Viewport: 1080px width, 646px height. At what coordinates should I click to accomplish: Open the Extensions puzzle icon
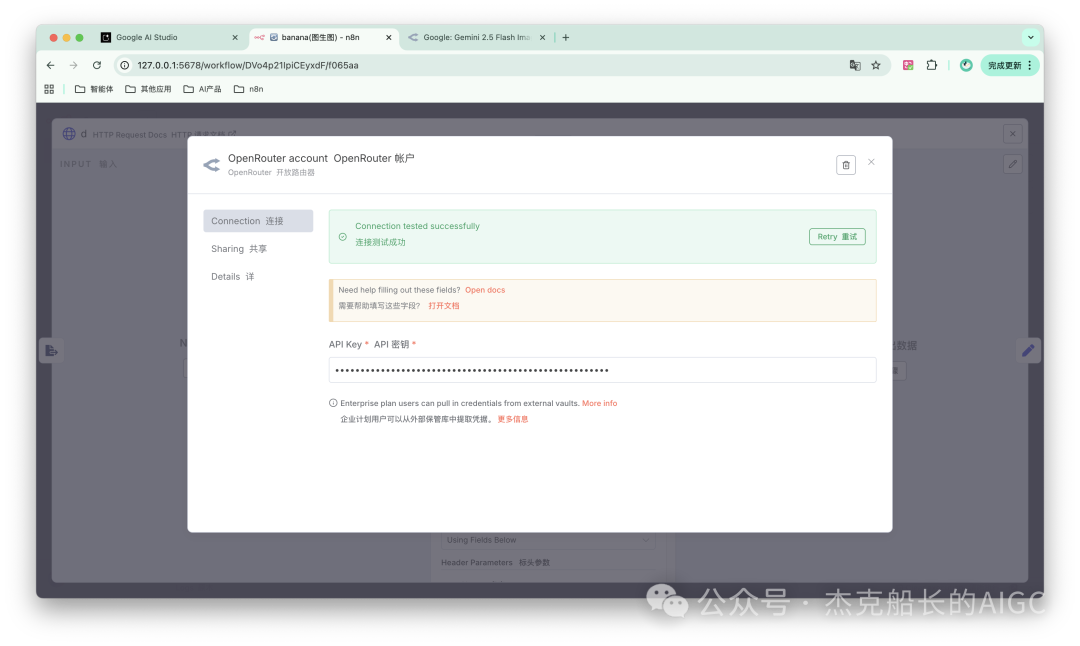coord(932,65)
